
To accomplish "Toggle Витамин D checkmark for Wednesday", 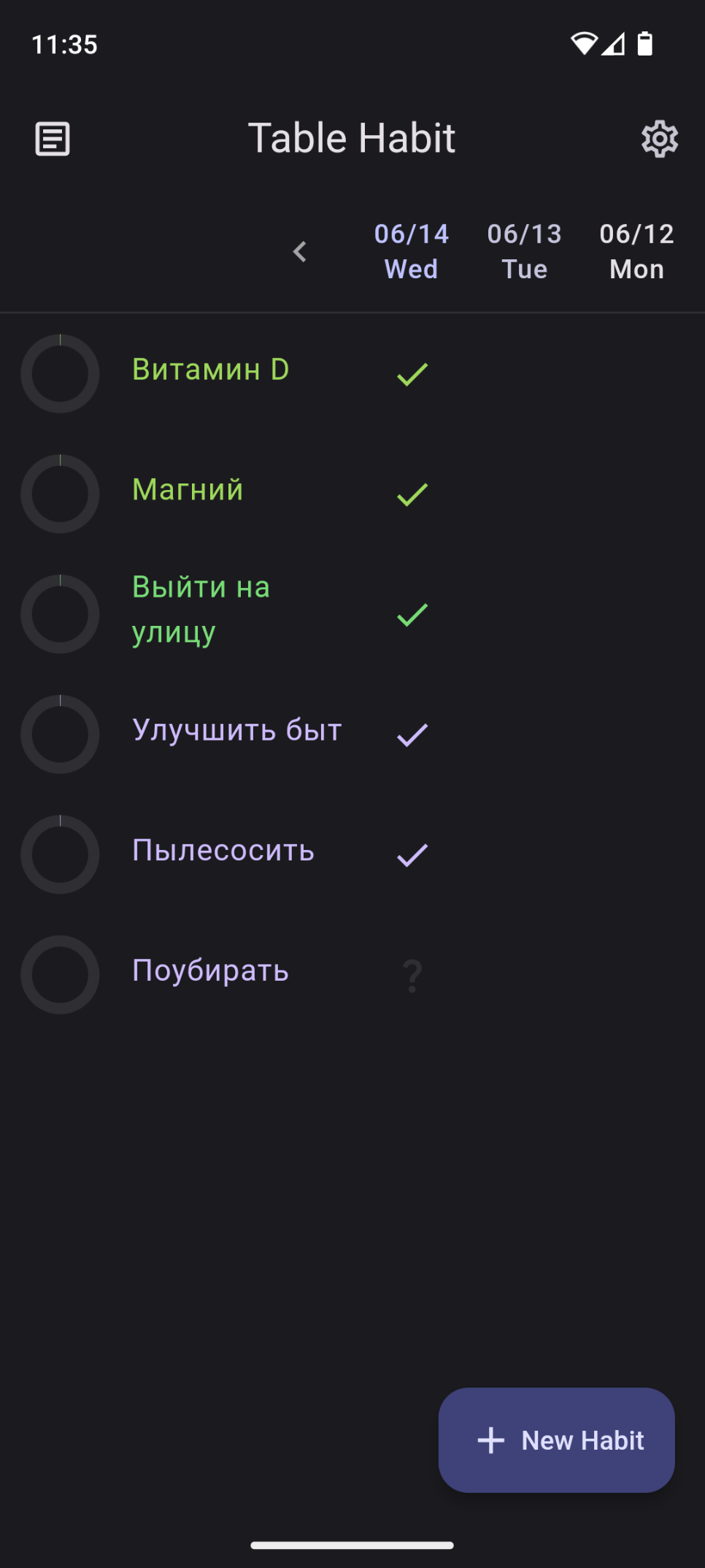I will [412, 374].
